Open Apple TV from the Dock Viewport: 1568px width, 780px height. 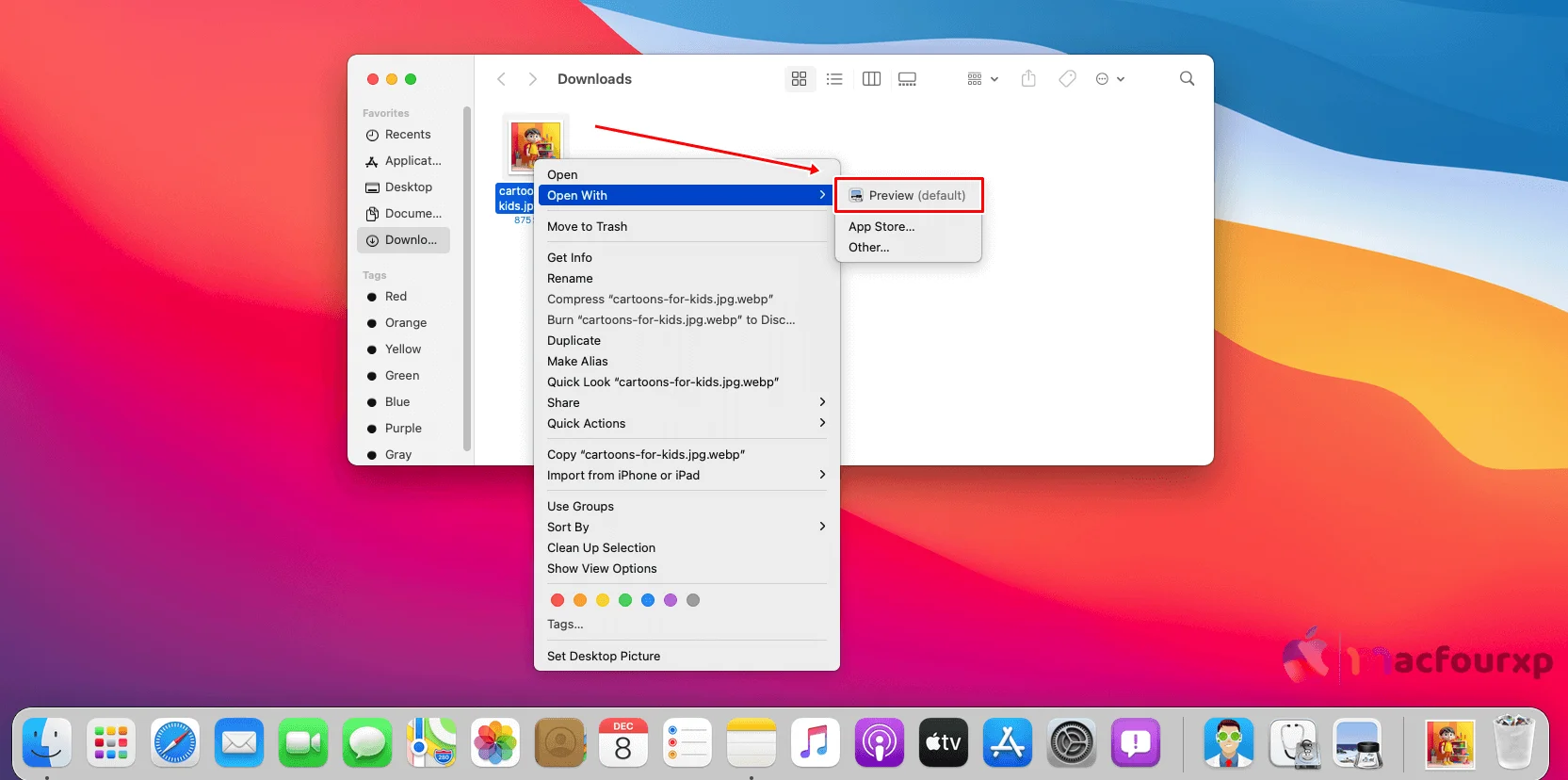944,743
